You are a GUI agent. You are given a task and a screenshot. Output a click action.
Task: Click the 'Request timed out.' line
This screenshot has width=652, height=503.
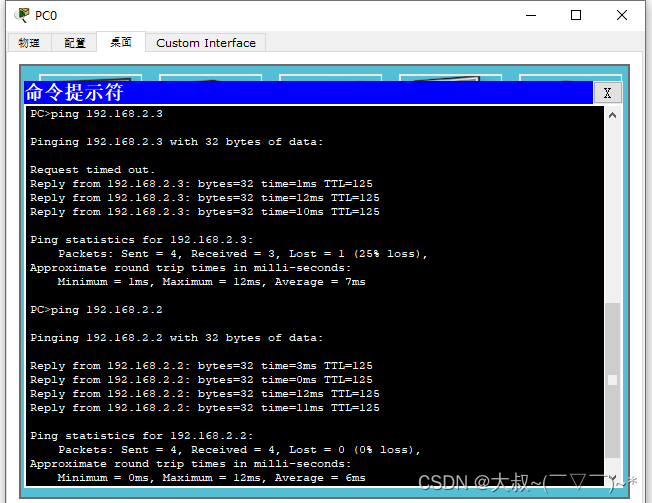(x=92, y=170)
